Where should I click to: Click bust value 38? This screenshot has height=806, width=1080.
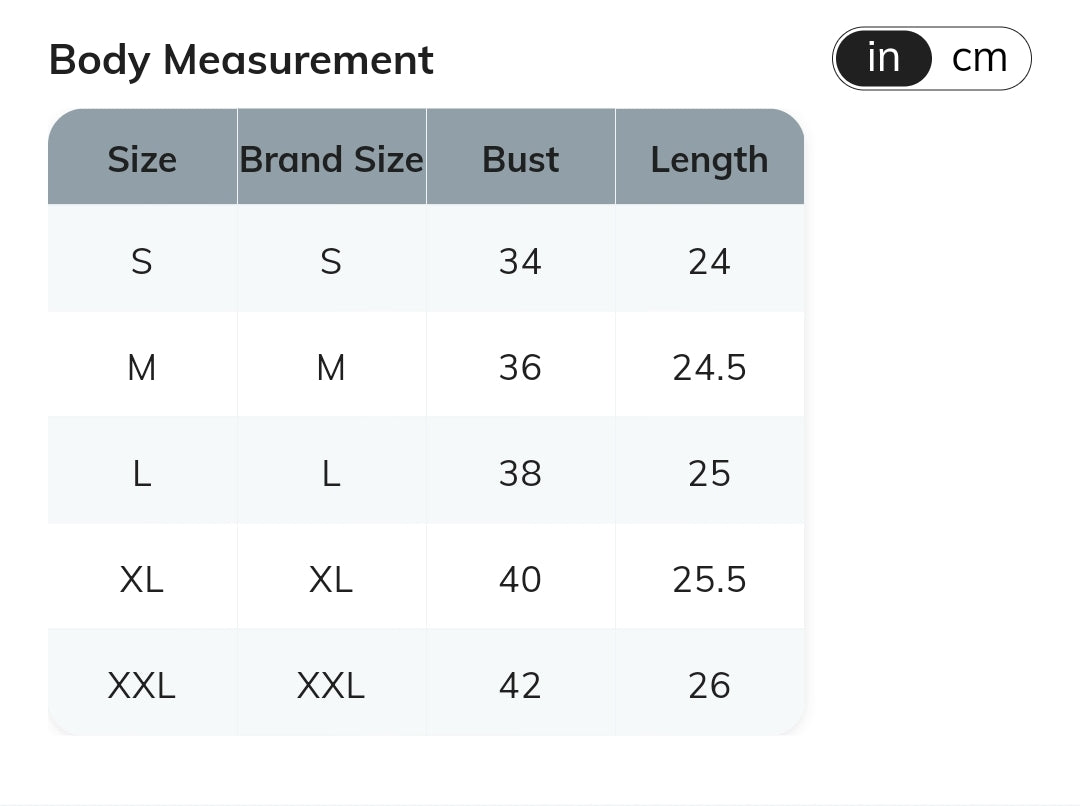pyautogui.click(x=520, y=474)
